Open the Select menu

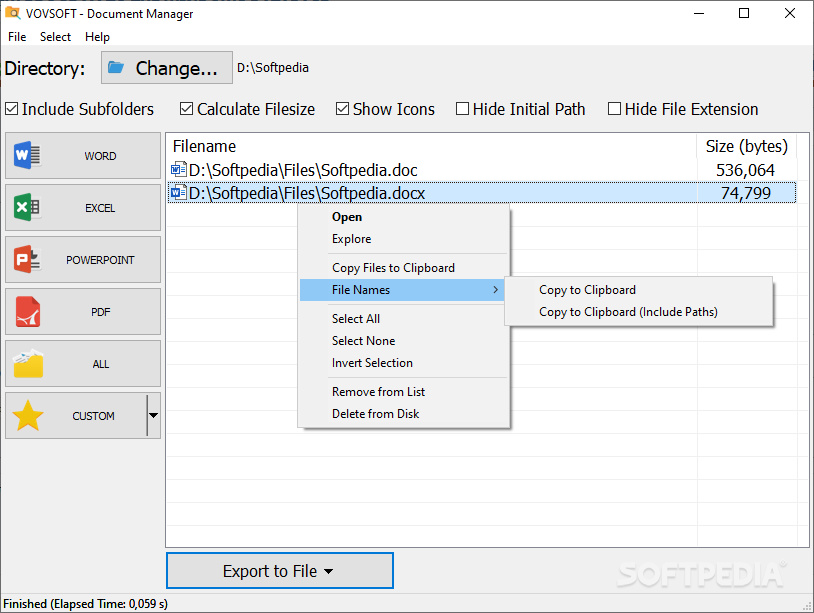point(55,37)
